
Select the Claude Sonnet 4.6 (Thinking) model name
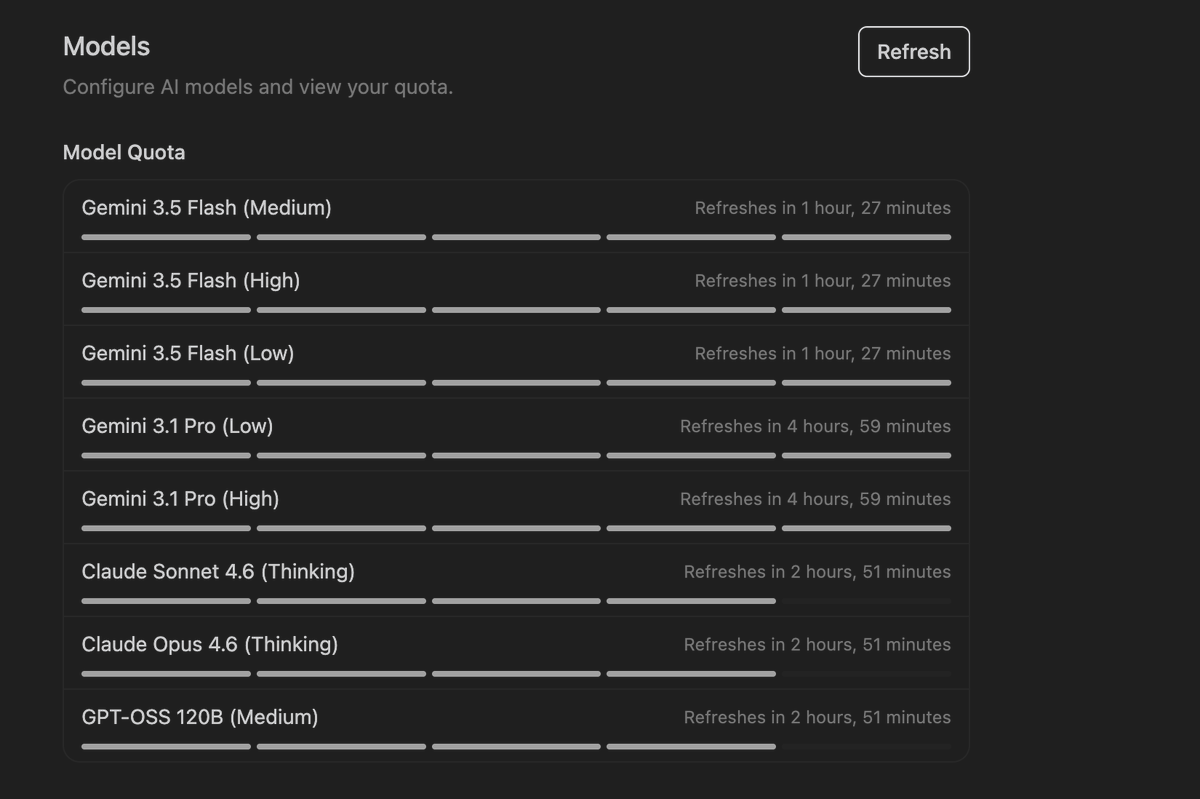pyautogui.click(x=218, y=572)
